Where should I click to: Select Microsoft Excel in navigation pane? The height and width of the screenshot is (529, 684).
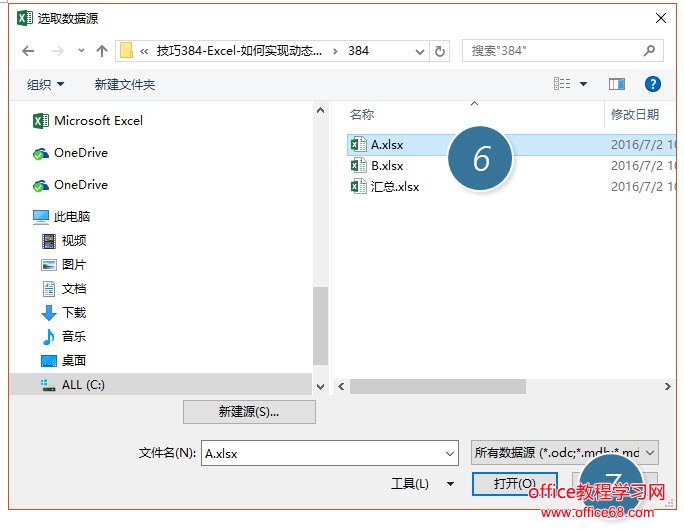[x=88, y=120]
